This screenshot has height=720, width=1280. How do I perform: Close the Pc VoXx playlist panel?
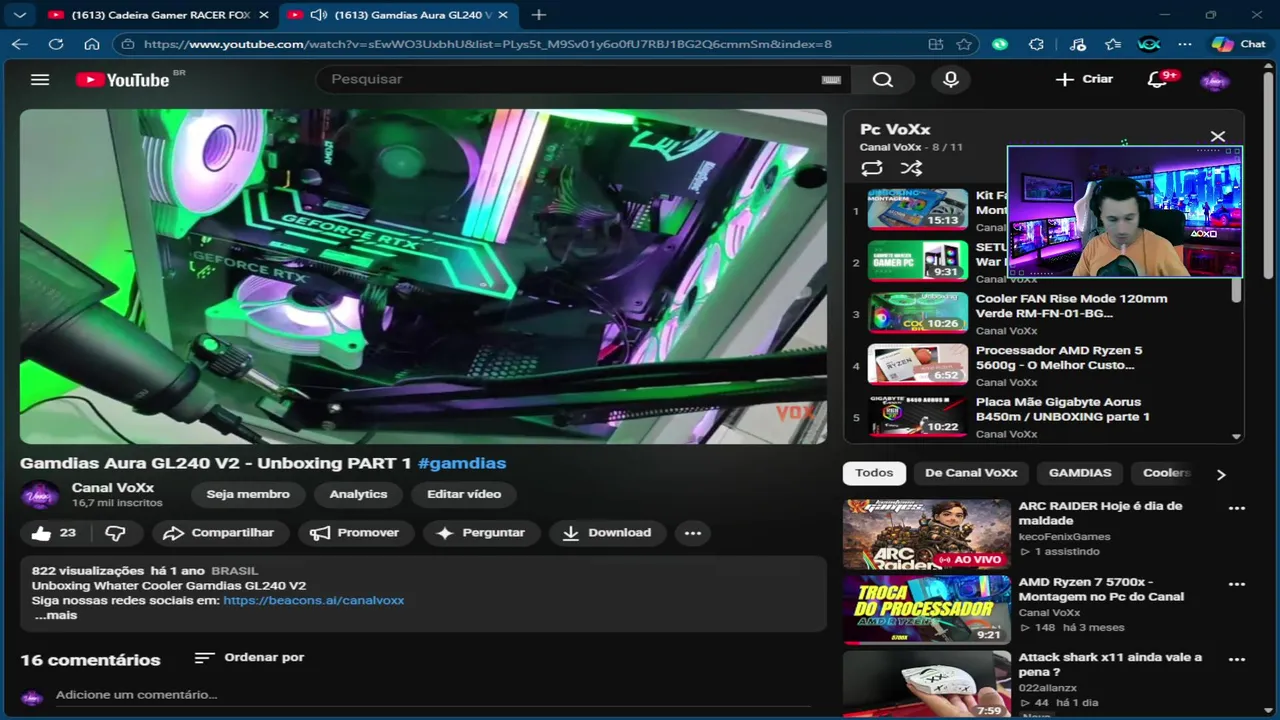pyautogui.click(x=1217, y=136)
